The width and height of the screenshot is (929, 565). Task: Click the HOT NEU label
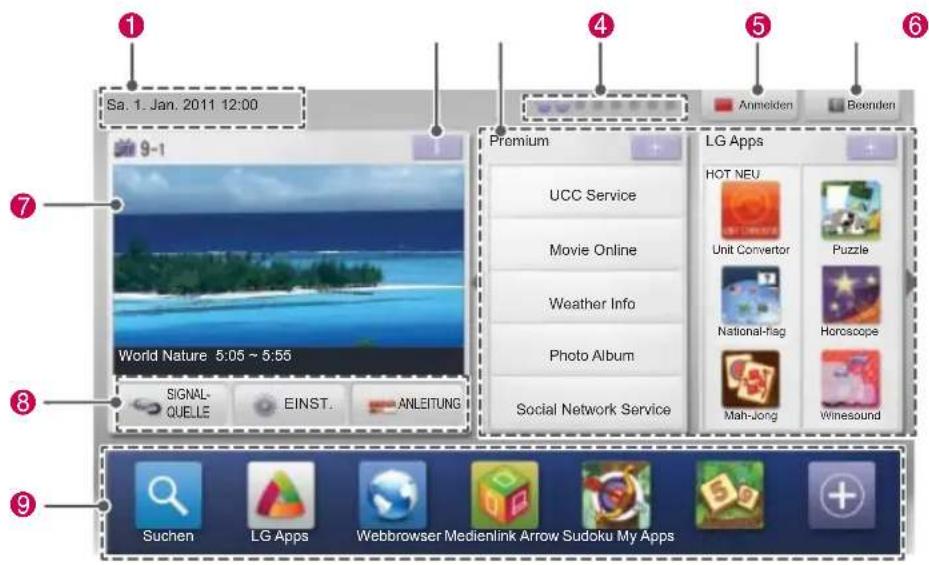click(x=732, y=174)
